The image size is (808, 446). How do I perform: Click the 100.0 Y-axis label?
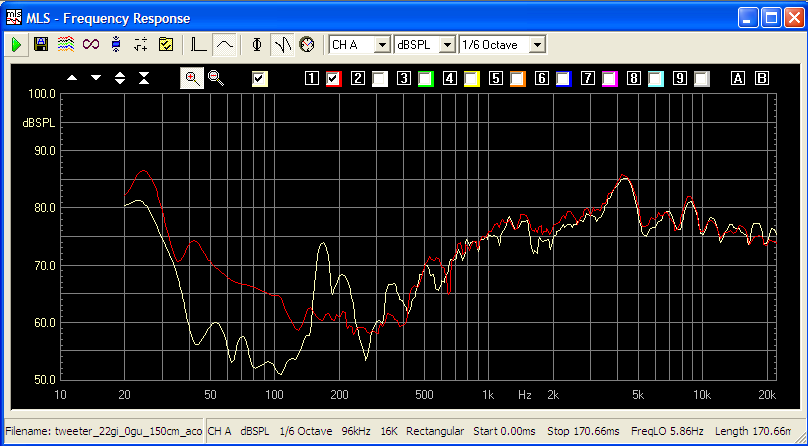pyautogui.click(x=42, y=94)
